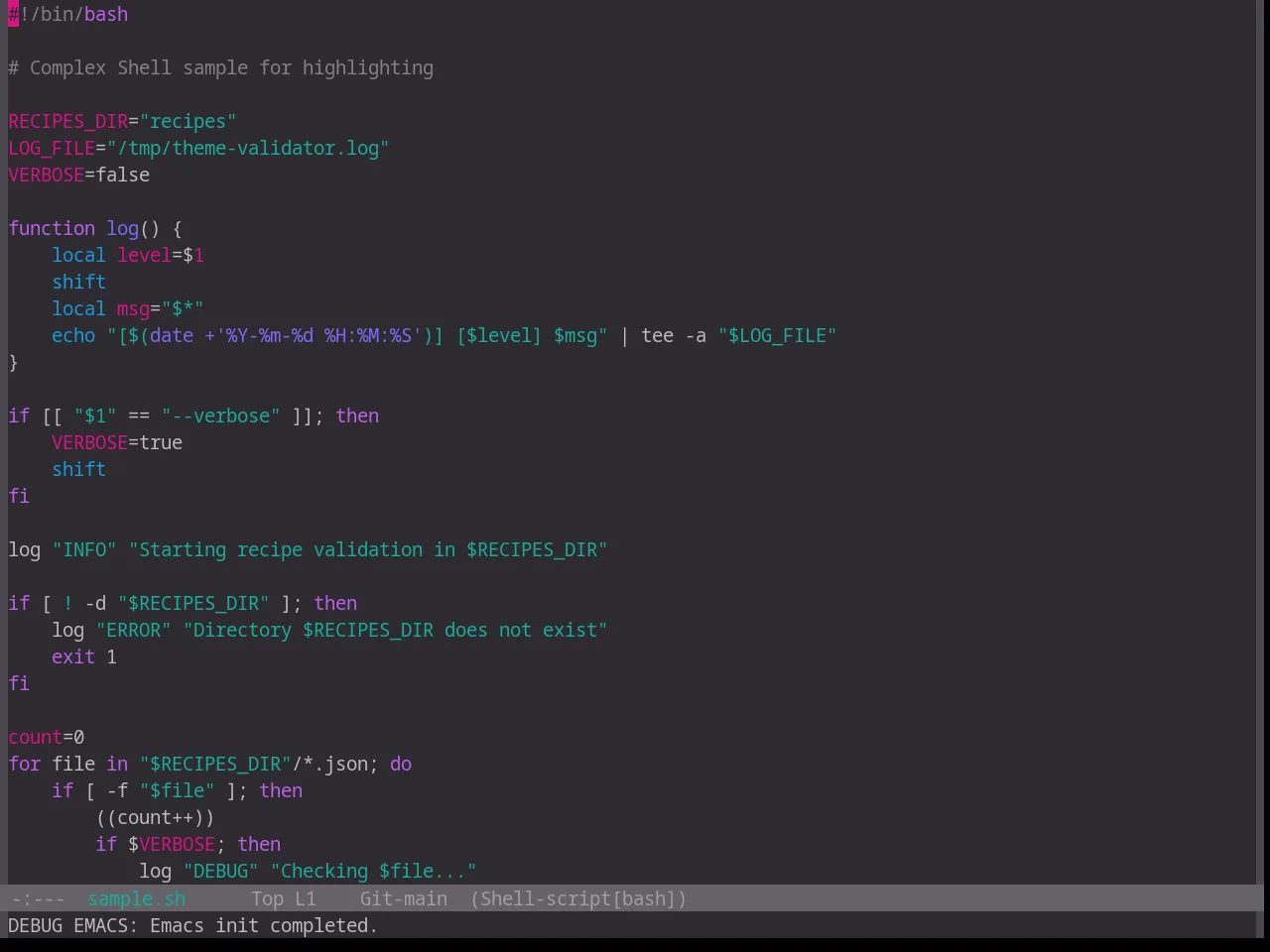Click the Git-main version control indicator
Viewport: 1270px width, 952px height.
pos(404,899)
